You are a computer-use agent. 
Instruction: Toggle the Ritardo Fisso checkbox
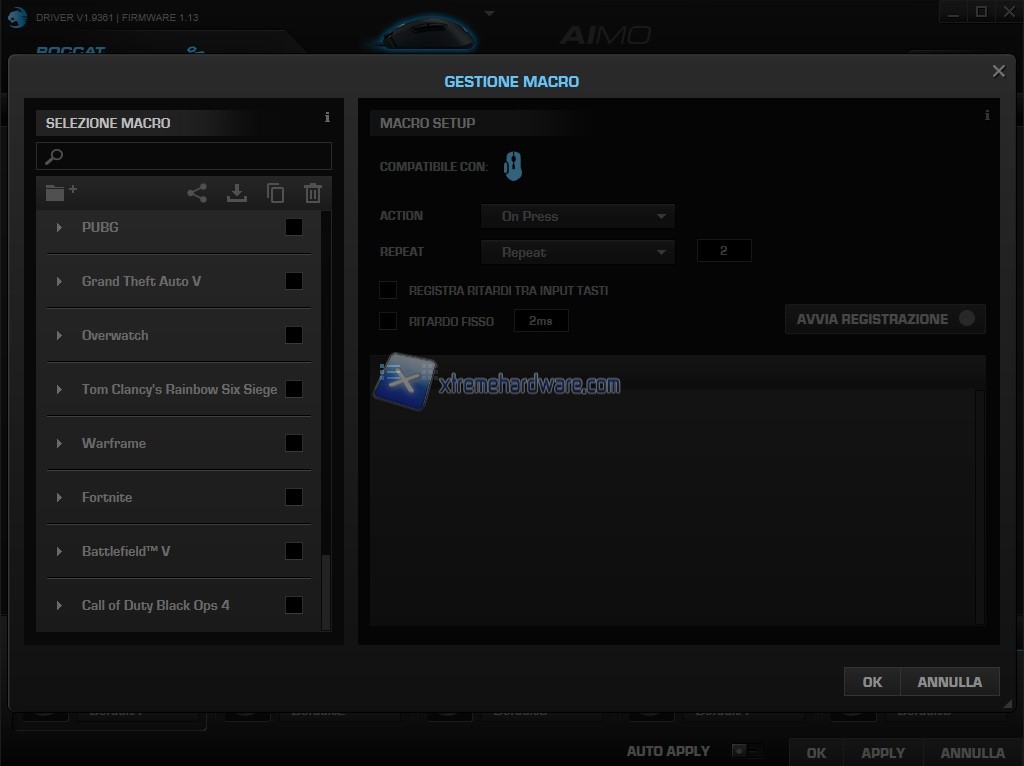click(x=388, y=321)
